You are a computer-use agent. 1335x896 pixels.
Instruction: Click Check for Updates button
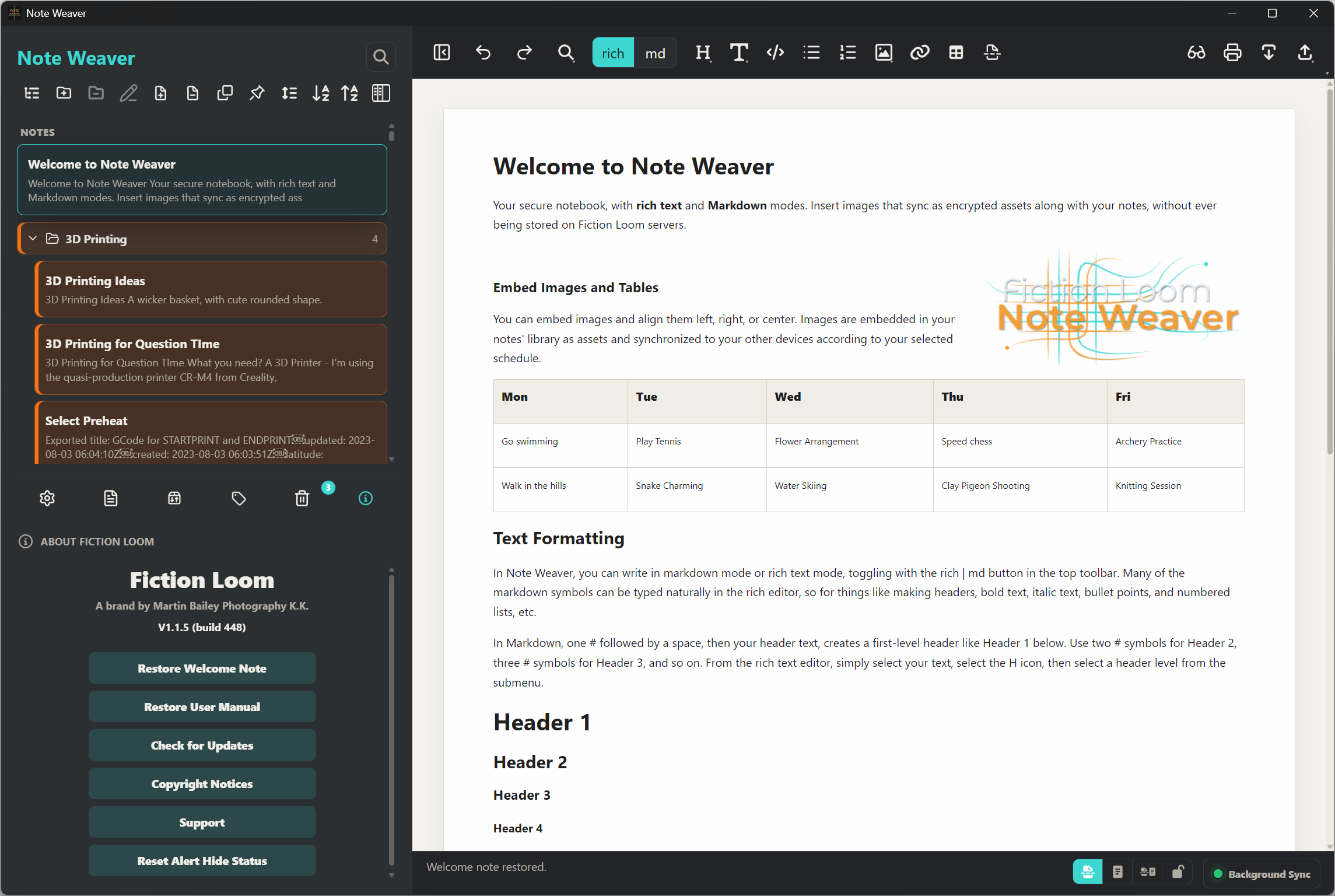coord(202,745)
